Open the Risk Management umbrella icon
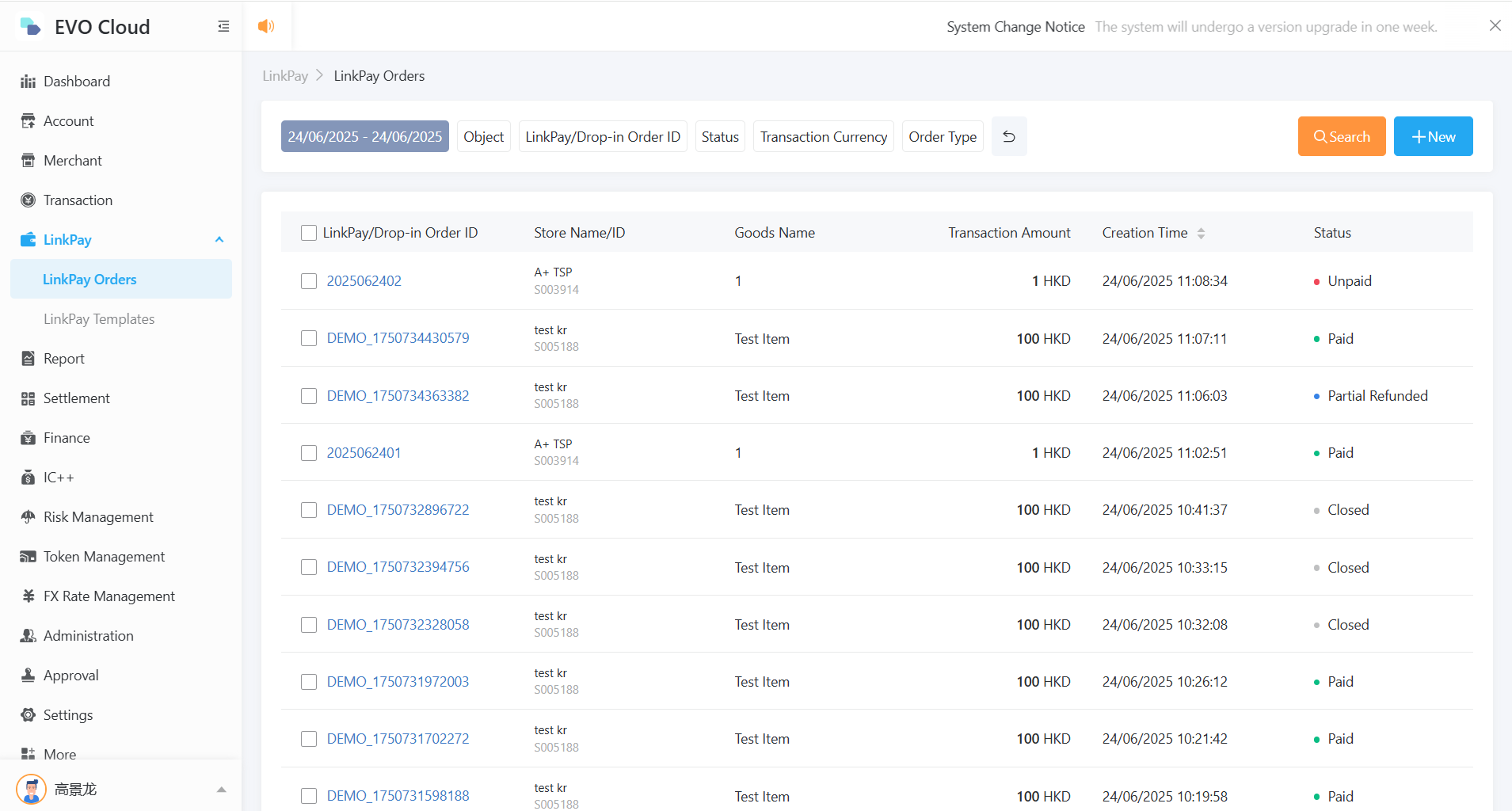Image resolution: width=1512 pixels, height=811 pixels. (29, 517)
